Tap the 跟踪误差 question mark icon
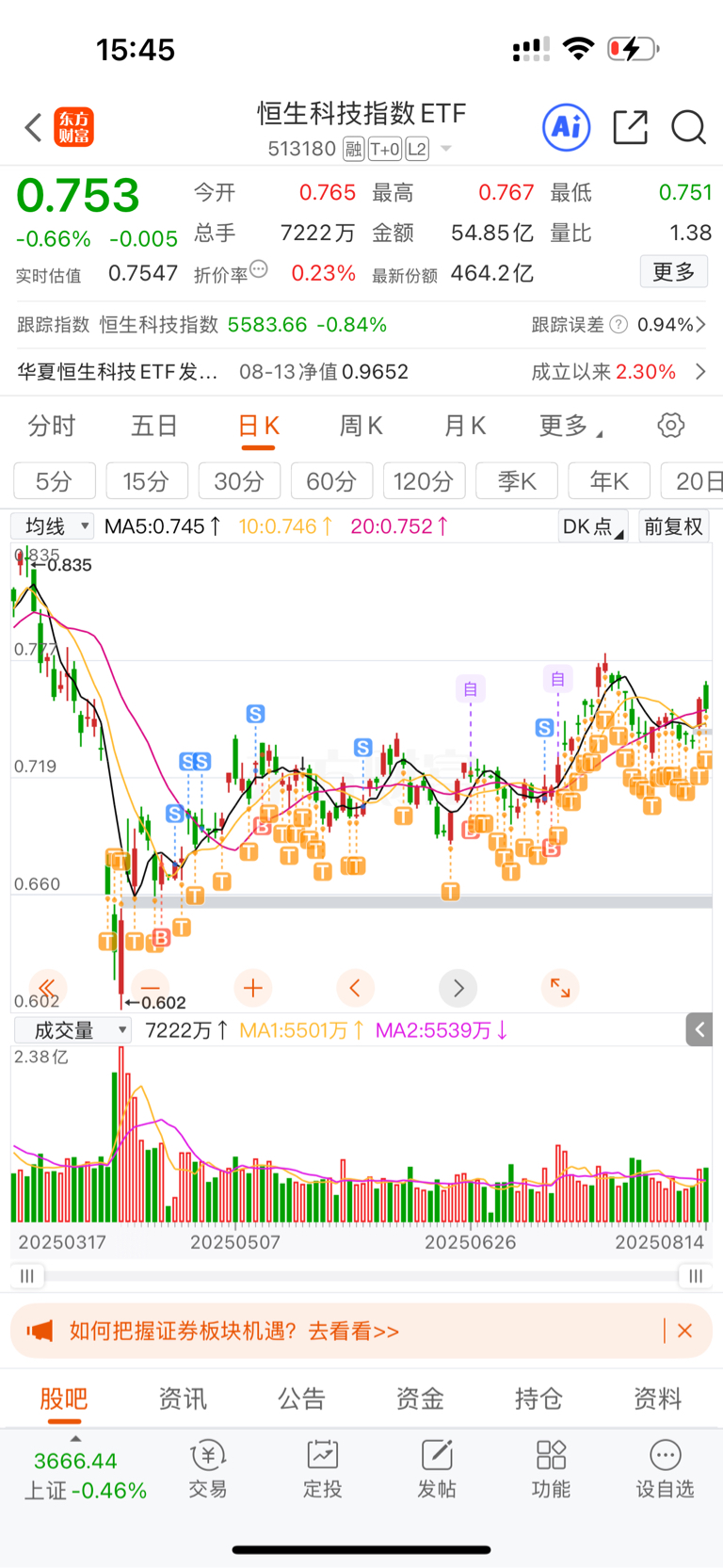Image resolution: width=723 pixels, height=1568 pixels. click(x=619, y=325)
